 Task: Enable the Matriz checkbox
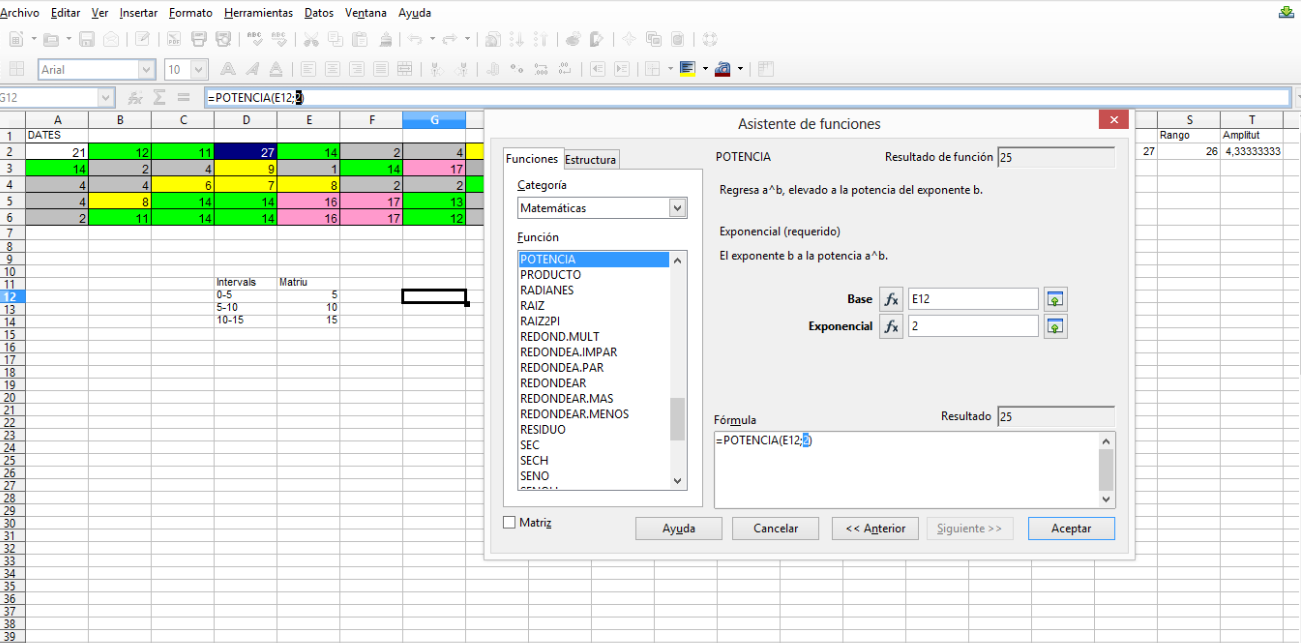pyautogui.click(x=510, y=523)
